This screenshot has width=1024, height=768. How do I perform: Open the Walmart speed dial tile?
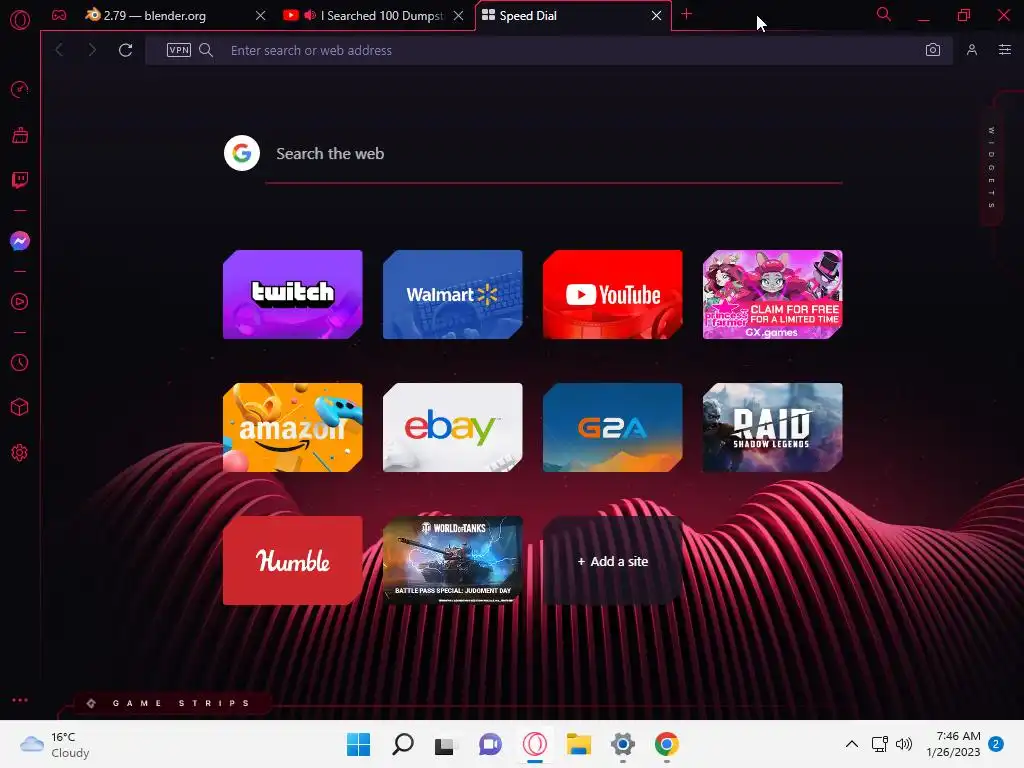pyautogui.click(x=453, y=295)
